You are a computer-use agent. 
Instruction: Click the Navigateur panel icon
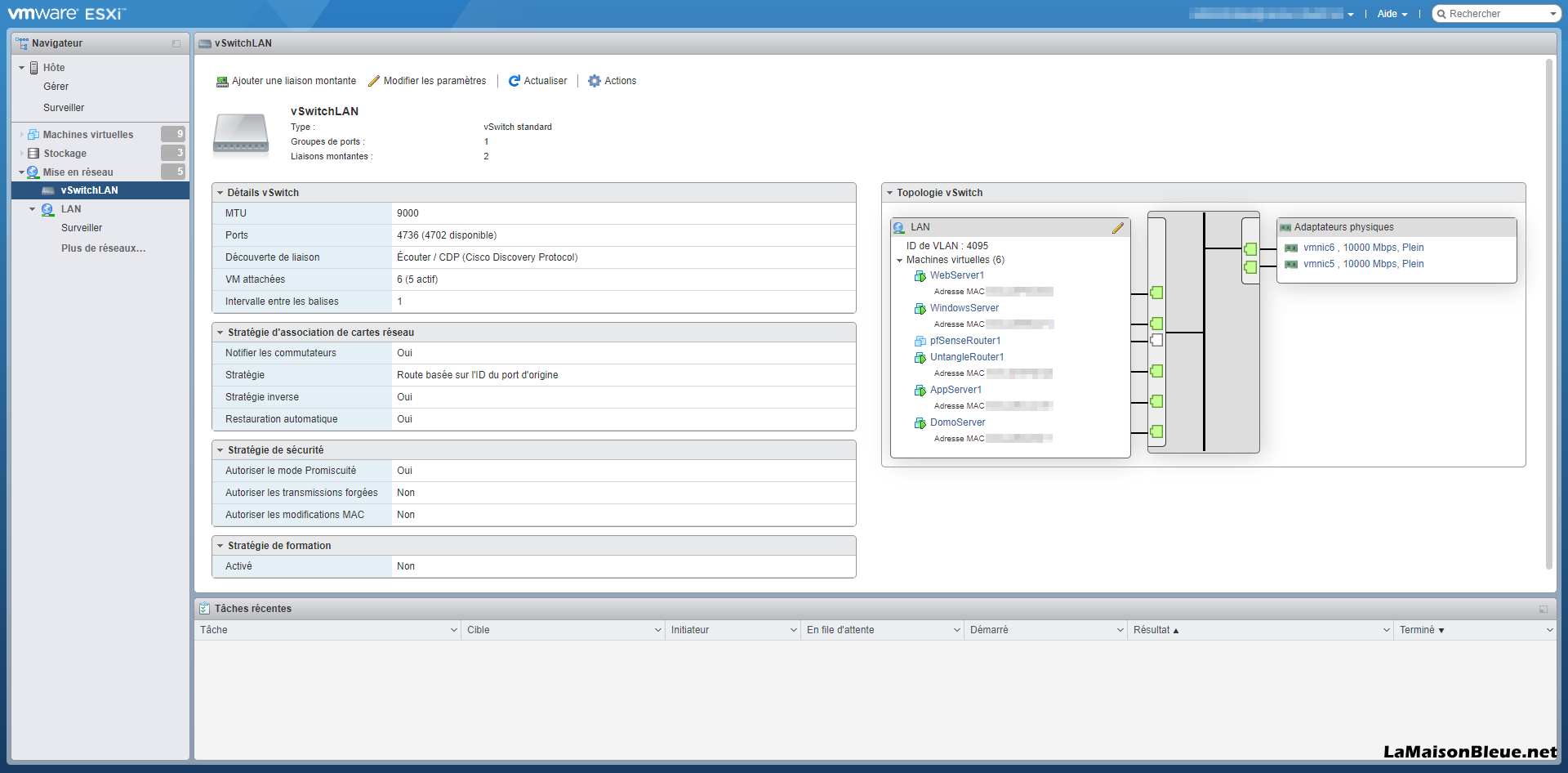(22, 43)
